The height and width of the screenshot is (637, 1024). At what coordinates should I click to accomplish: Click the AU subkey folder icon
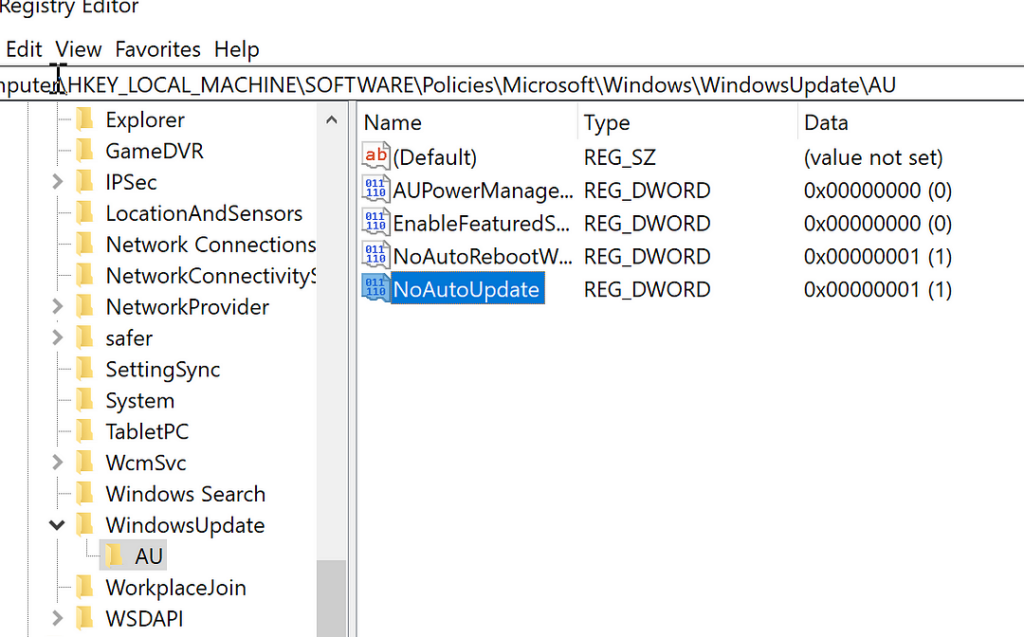[x=115, y=556]
